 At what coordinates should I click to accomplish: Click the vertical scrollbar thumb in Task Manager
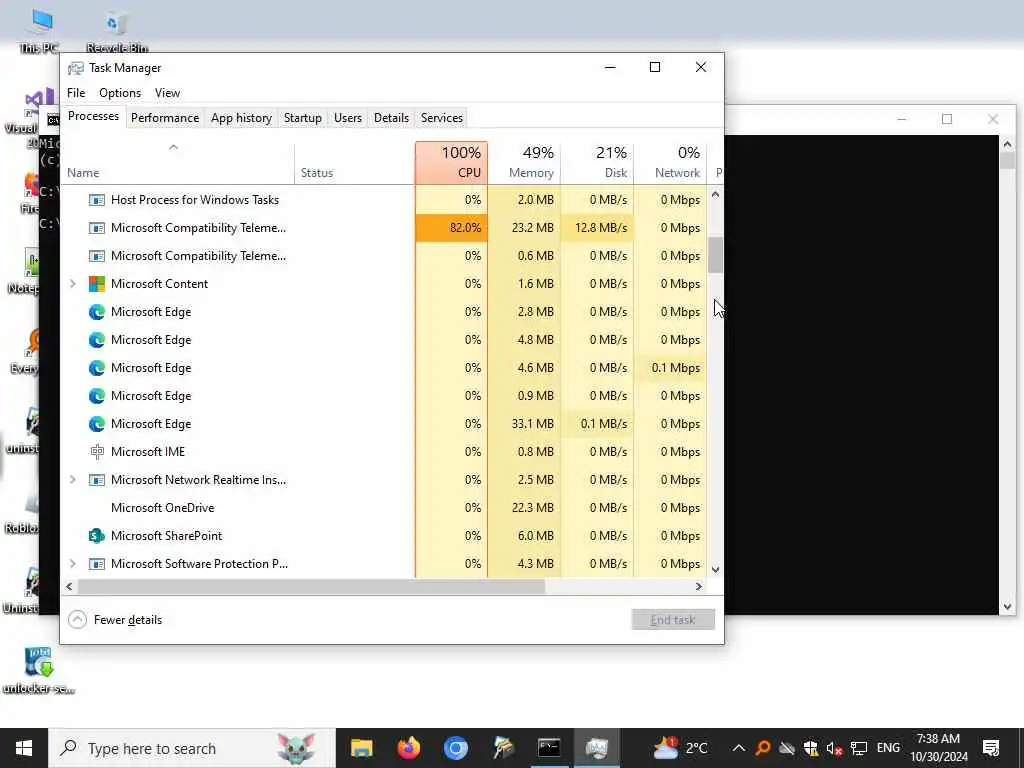point(716,255)
